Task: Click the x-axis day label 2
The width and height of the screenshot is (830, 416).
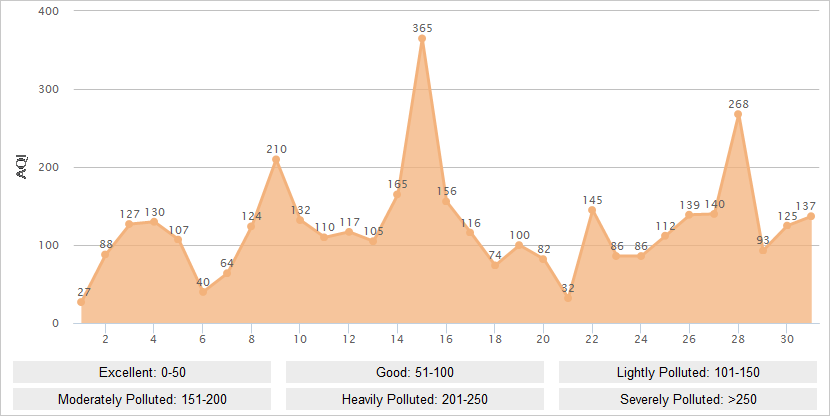Action: pos(105,339)
